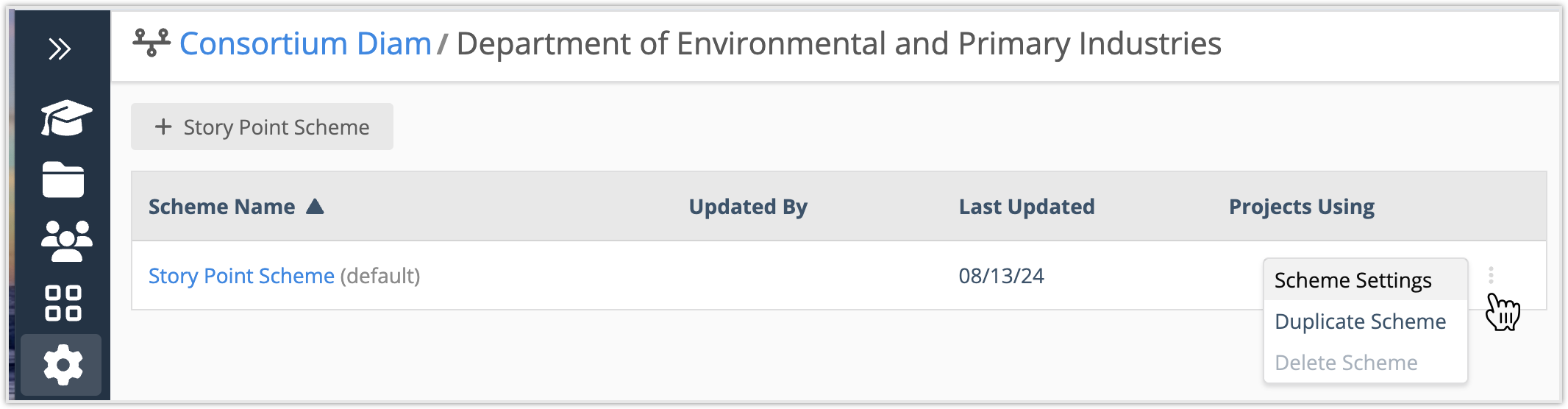Click the greyed-out Delete Scheme option

(x=1346, y=363)
